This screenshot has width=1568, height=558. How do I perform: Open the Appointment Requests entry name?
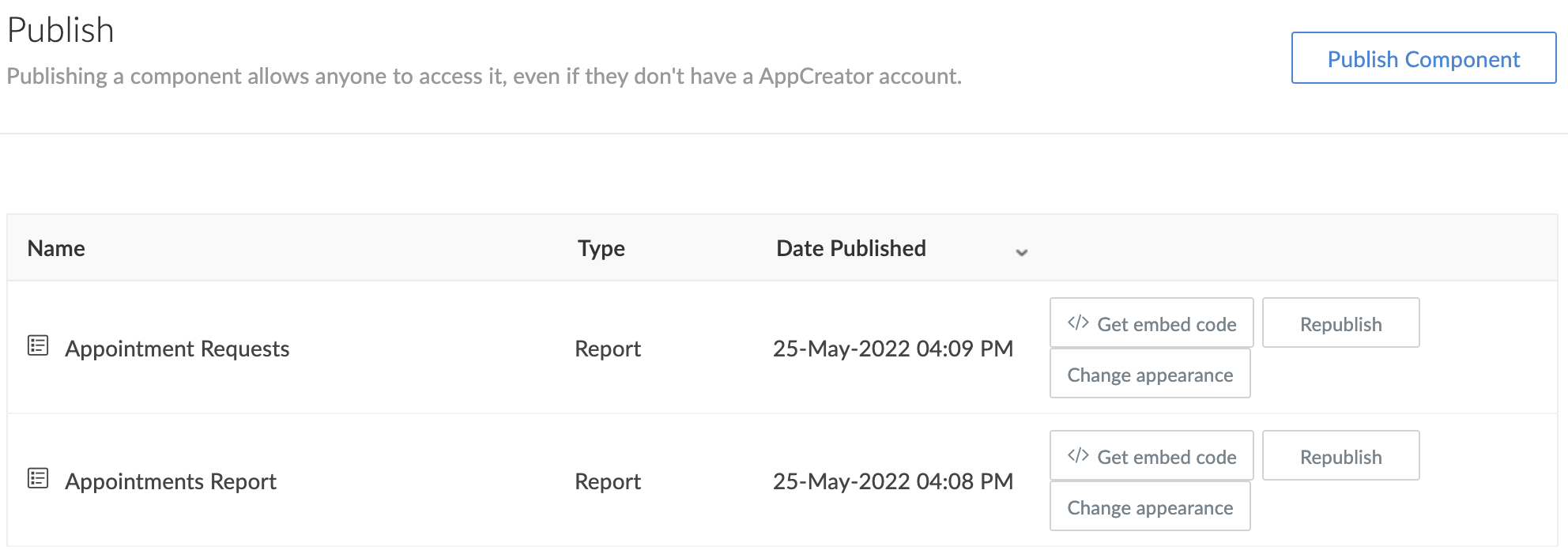[177, 349]
